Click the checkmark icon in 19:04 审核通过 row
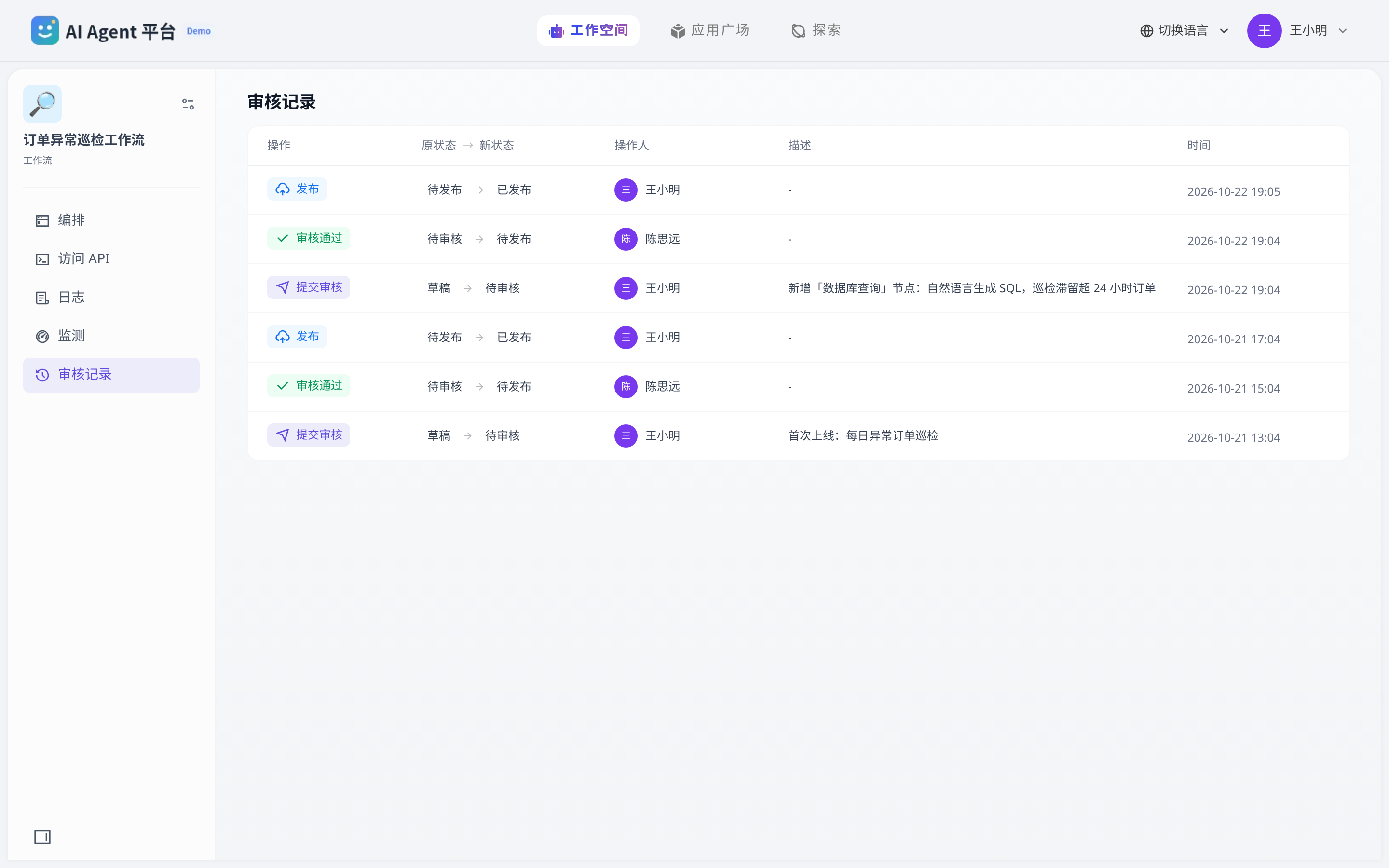This screenshot has width=1389, height=868. tap(283, 238)
